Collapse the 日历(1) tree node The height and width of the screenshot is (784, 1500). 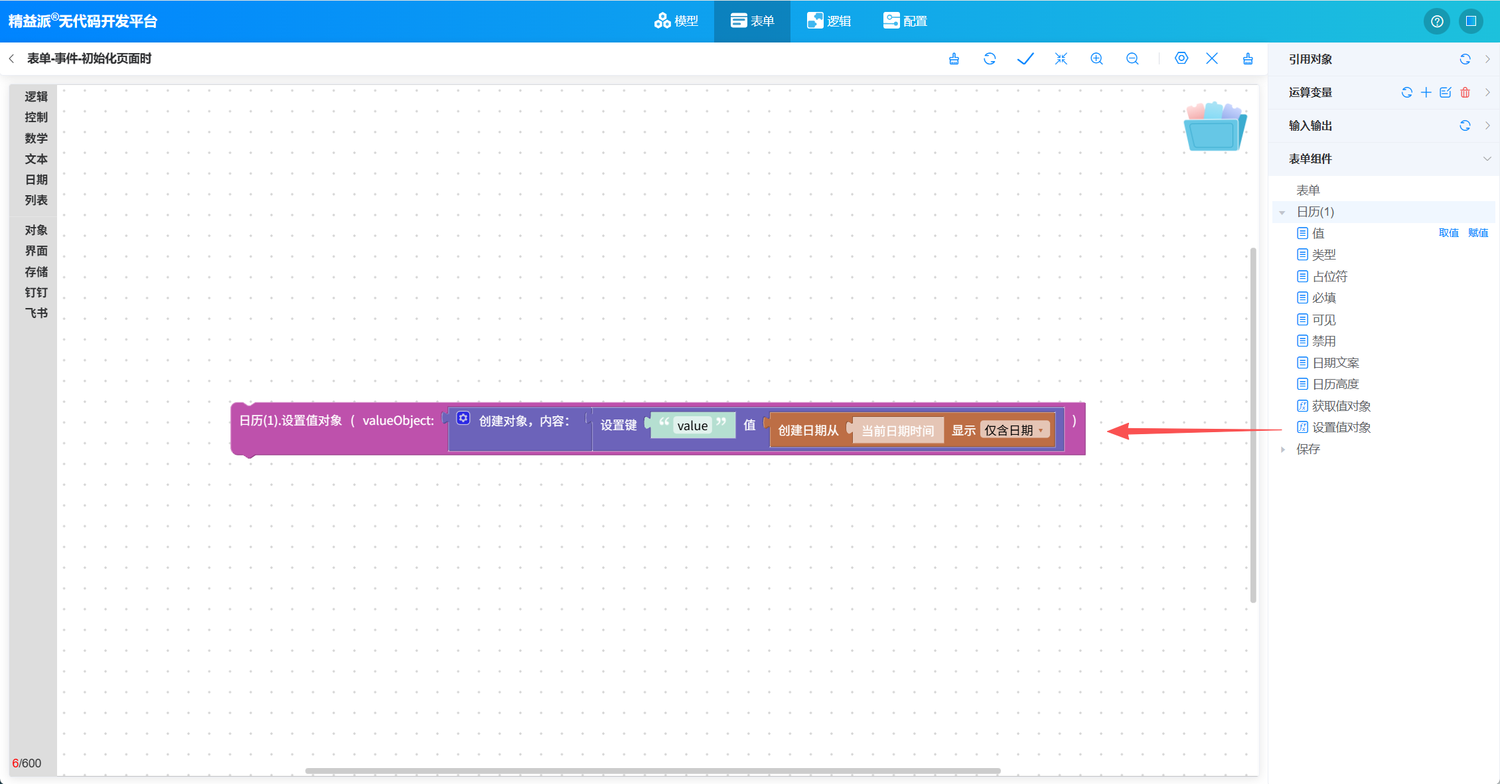click(1282, 212)
